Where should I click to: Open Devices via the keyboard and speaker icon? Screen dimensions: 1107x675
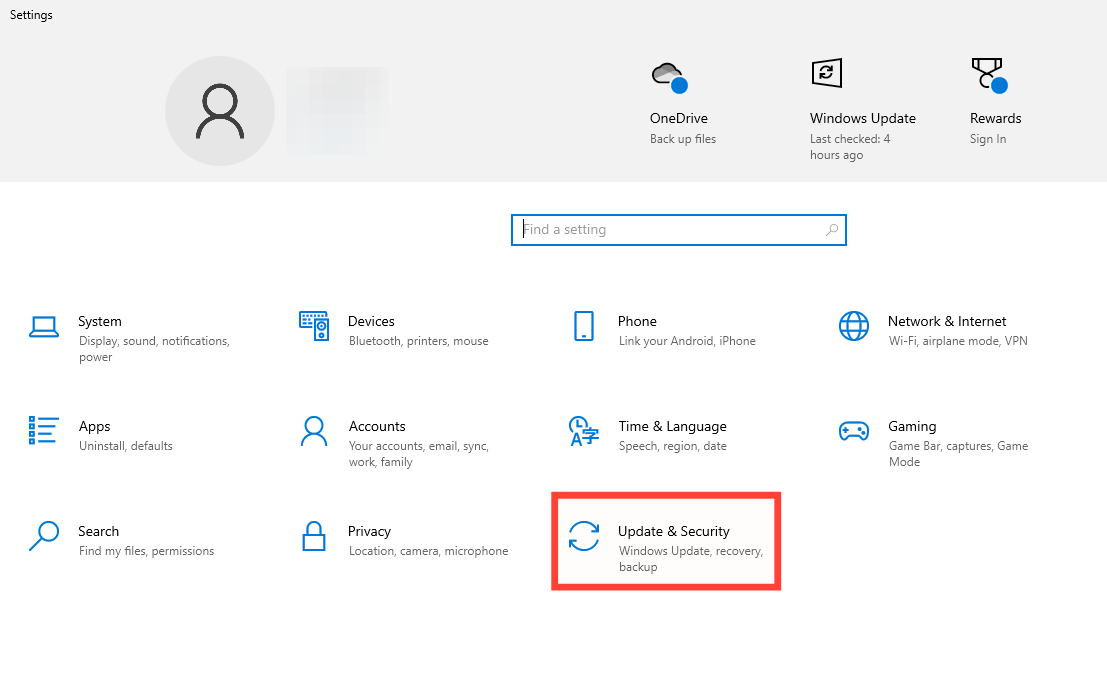coord(314,326)
